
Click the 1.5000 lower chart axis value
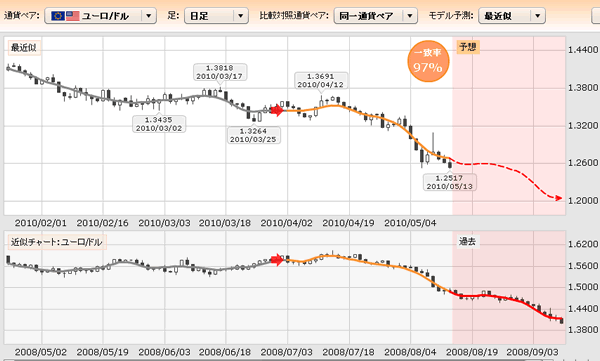tap(583, 287)
